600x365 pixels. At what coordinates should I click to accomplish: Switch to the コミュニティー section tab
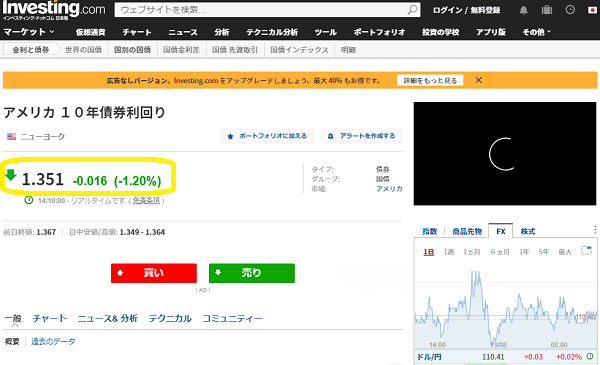(x=232, y=318)
